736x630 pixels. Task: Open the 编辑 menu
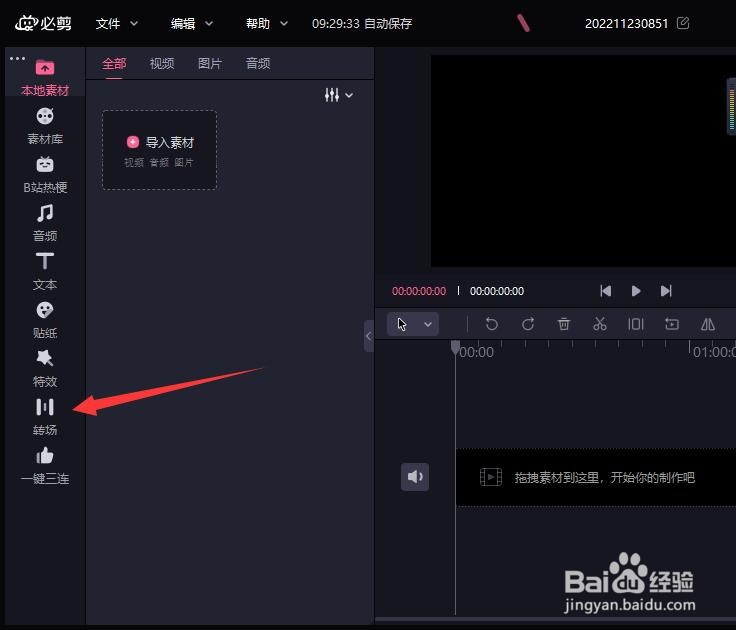click(x=192, y=23)
